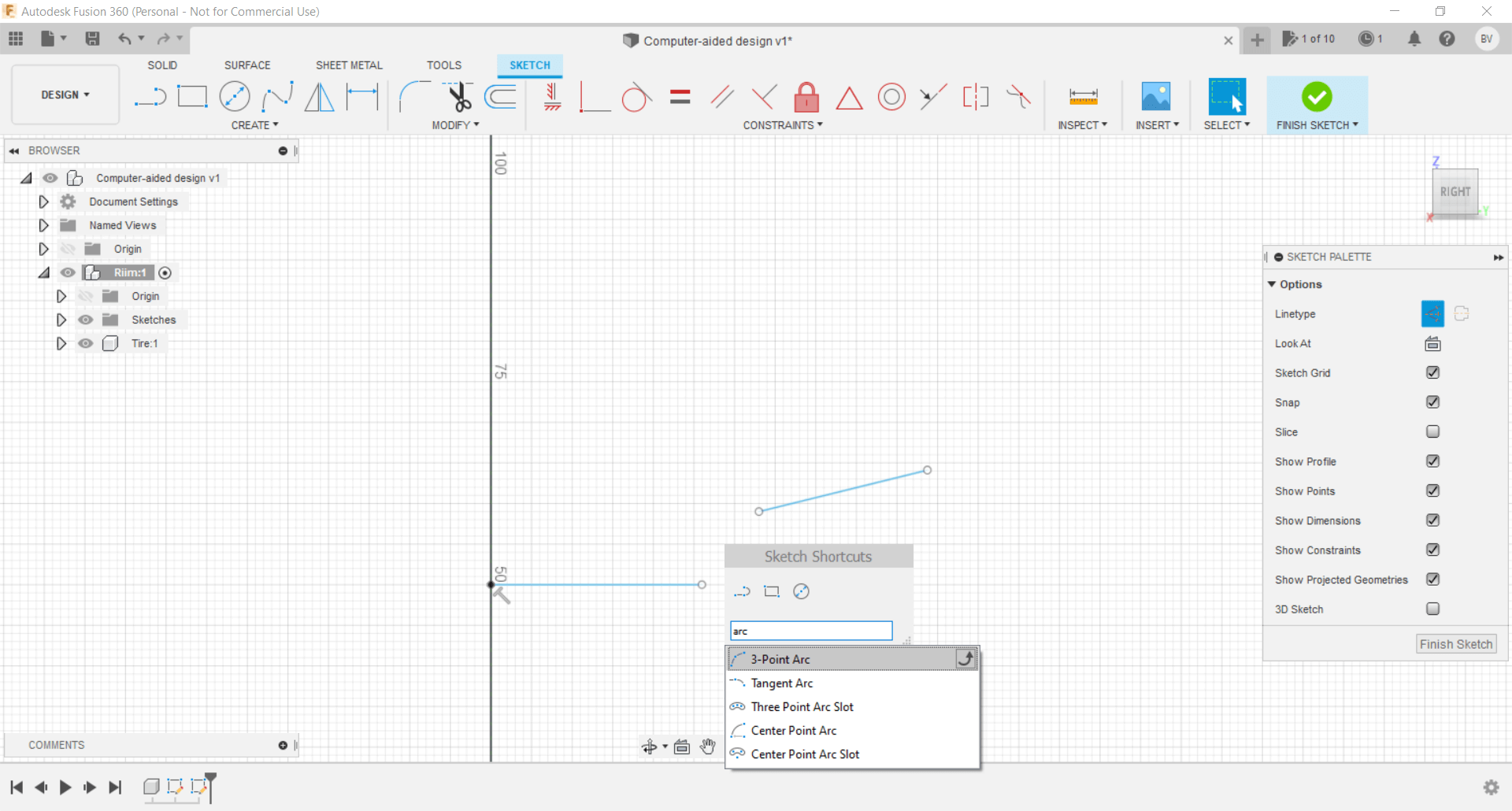
Task: Apply the Symmetry constraint
Action: [x=976, y=97]
